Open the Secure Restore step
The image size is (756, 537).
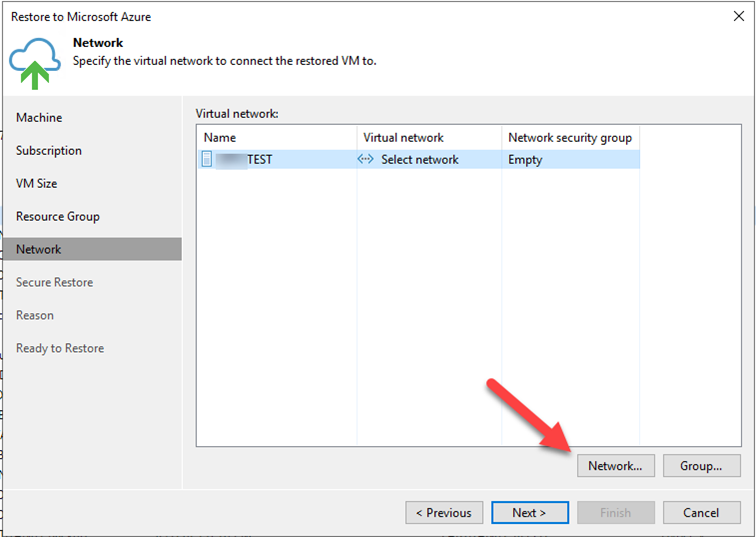point(54,282)
